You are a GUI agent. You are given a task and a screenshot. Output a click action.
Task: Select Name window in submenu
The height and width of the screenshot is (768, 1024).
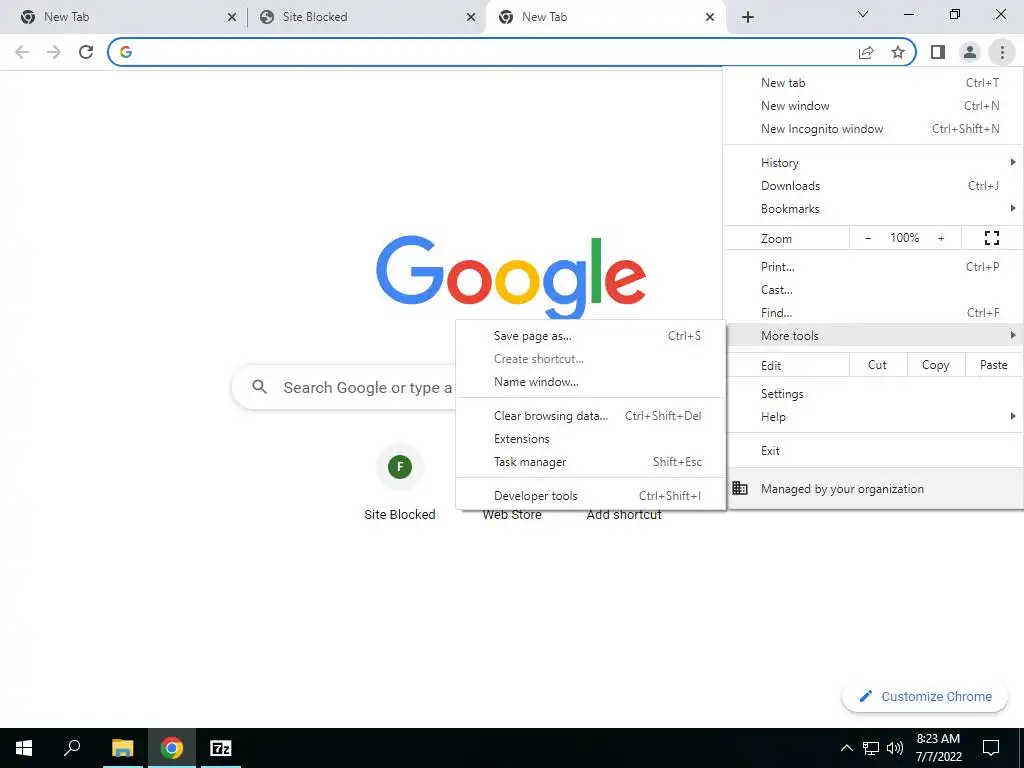coord(590,382)
